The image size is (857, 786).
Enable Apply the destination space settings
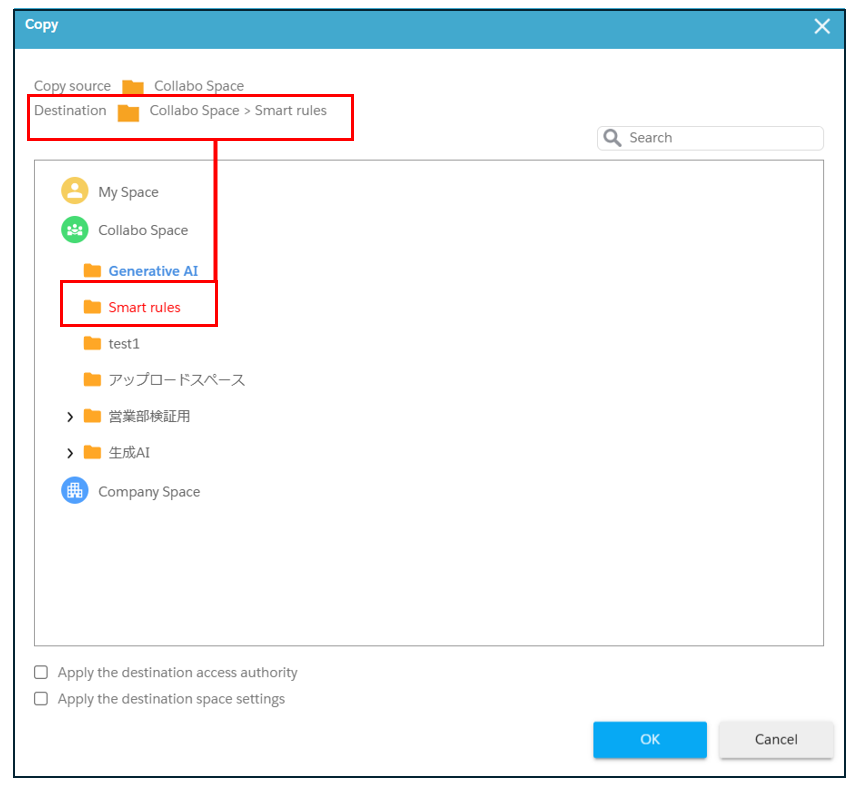point(41,699)
